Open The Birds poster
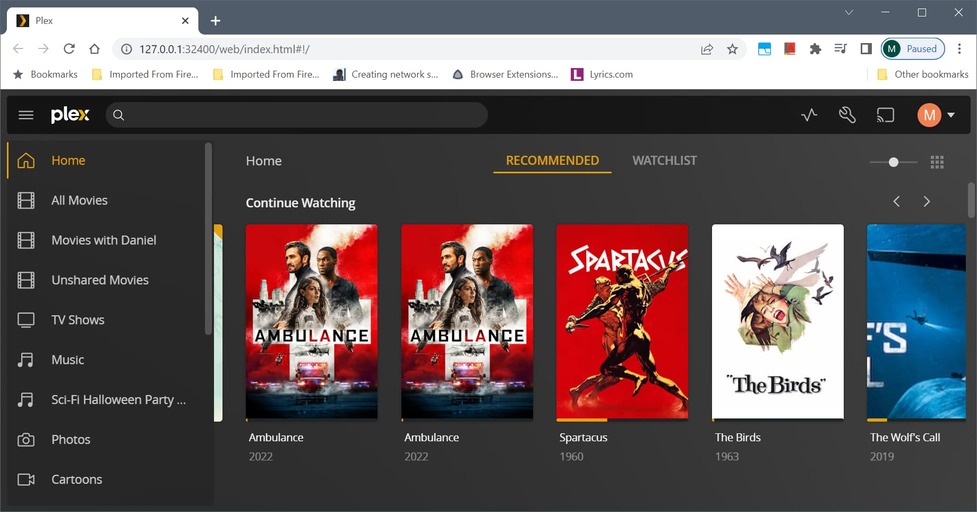977x512 pixels. [778, 321]
